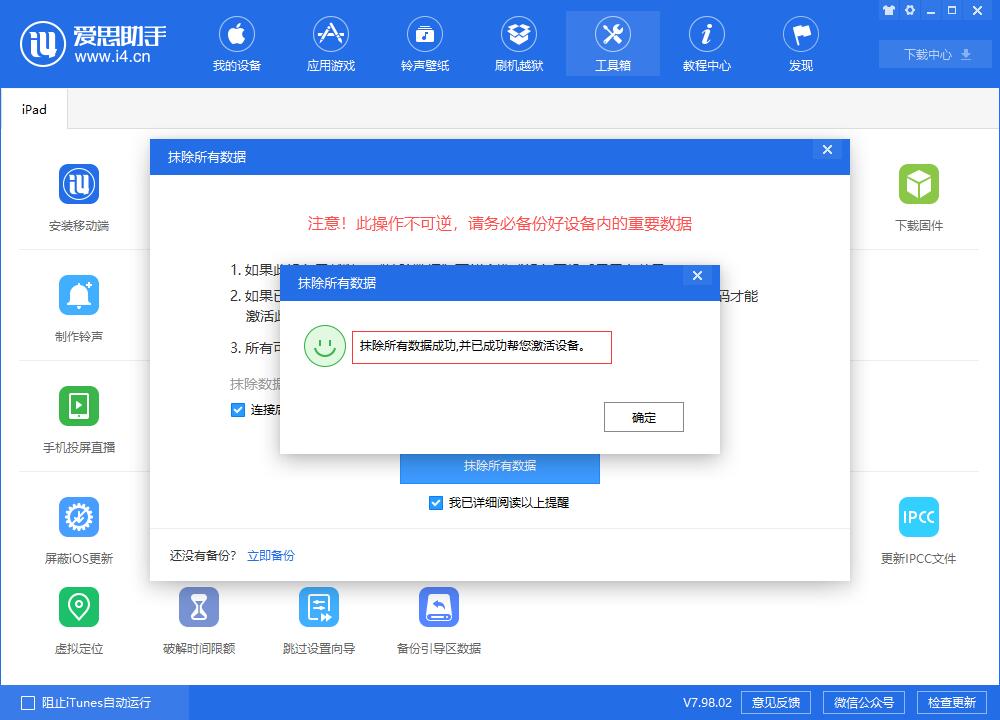Select the 铃声壁纸 ringtone wallpaper icon
The height and width of the screenshot is (720, 1000).
coord(425,43)
